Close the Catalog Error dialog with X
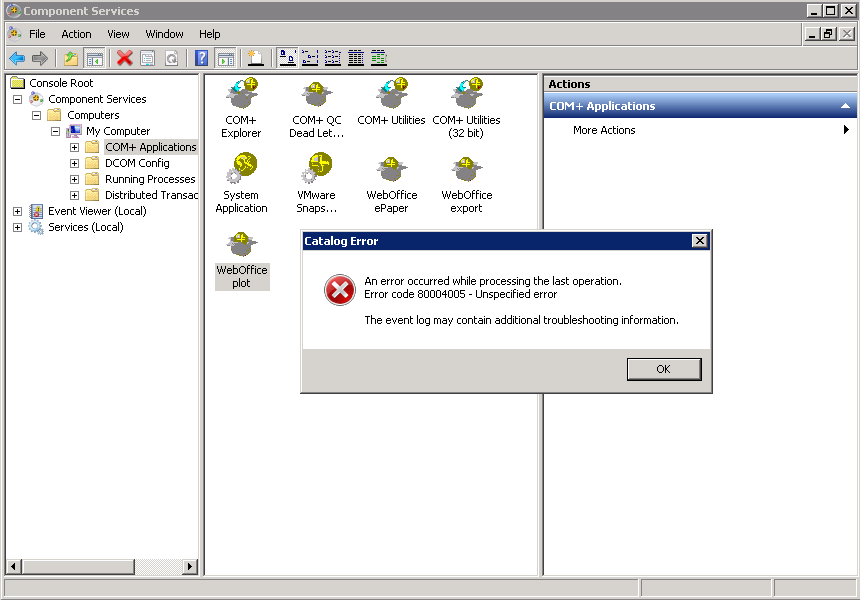This screenshot has width=860, height=600. pyautogui.click(x=699, y=241)
